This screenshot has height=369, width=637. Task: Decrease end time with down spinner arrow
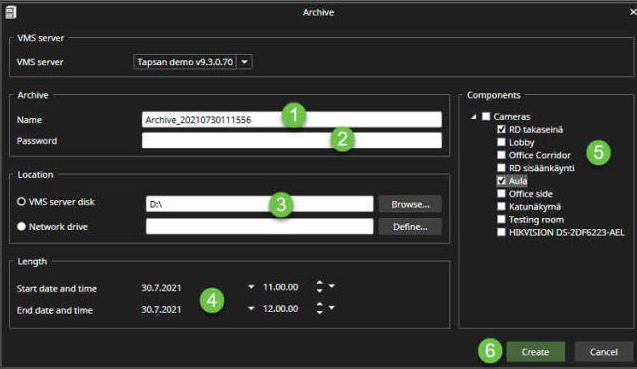pyautogui.click(x=320, y=312)
